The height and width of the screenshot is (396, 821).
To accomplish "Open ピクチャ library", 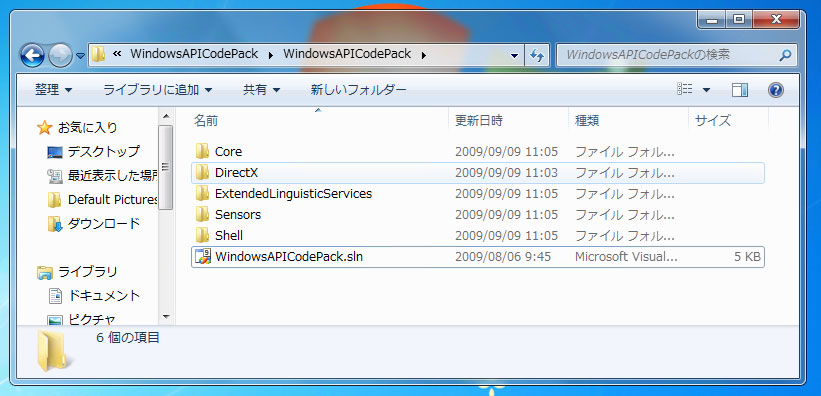I will [x=92, y=319].
